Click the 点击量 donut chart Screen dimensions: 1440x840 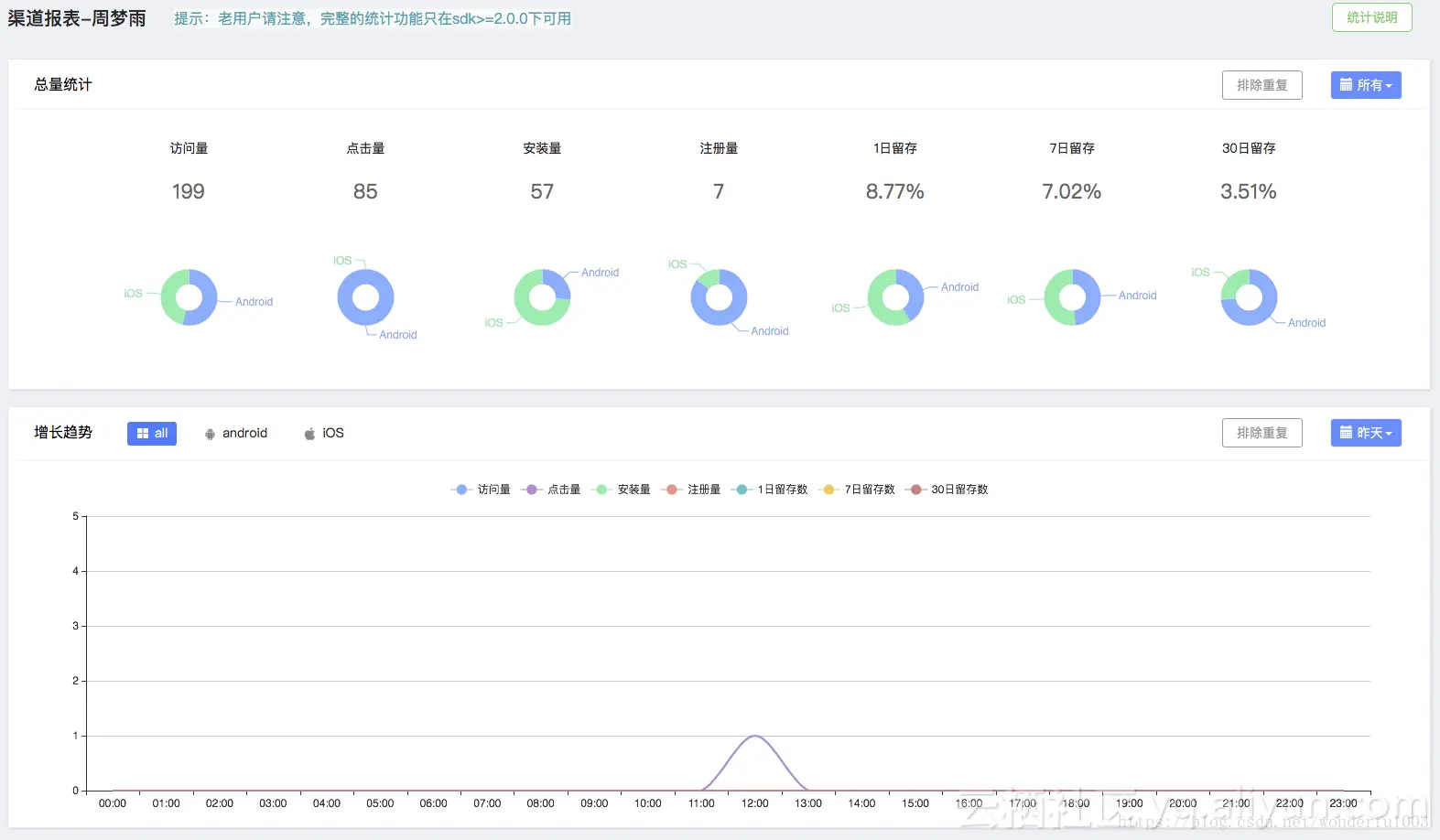365,297
